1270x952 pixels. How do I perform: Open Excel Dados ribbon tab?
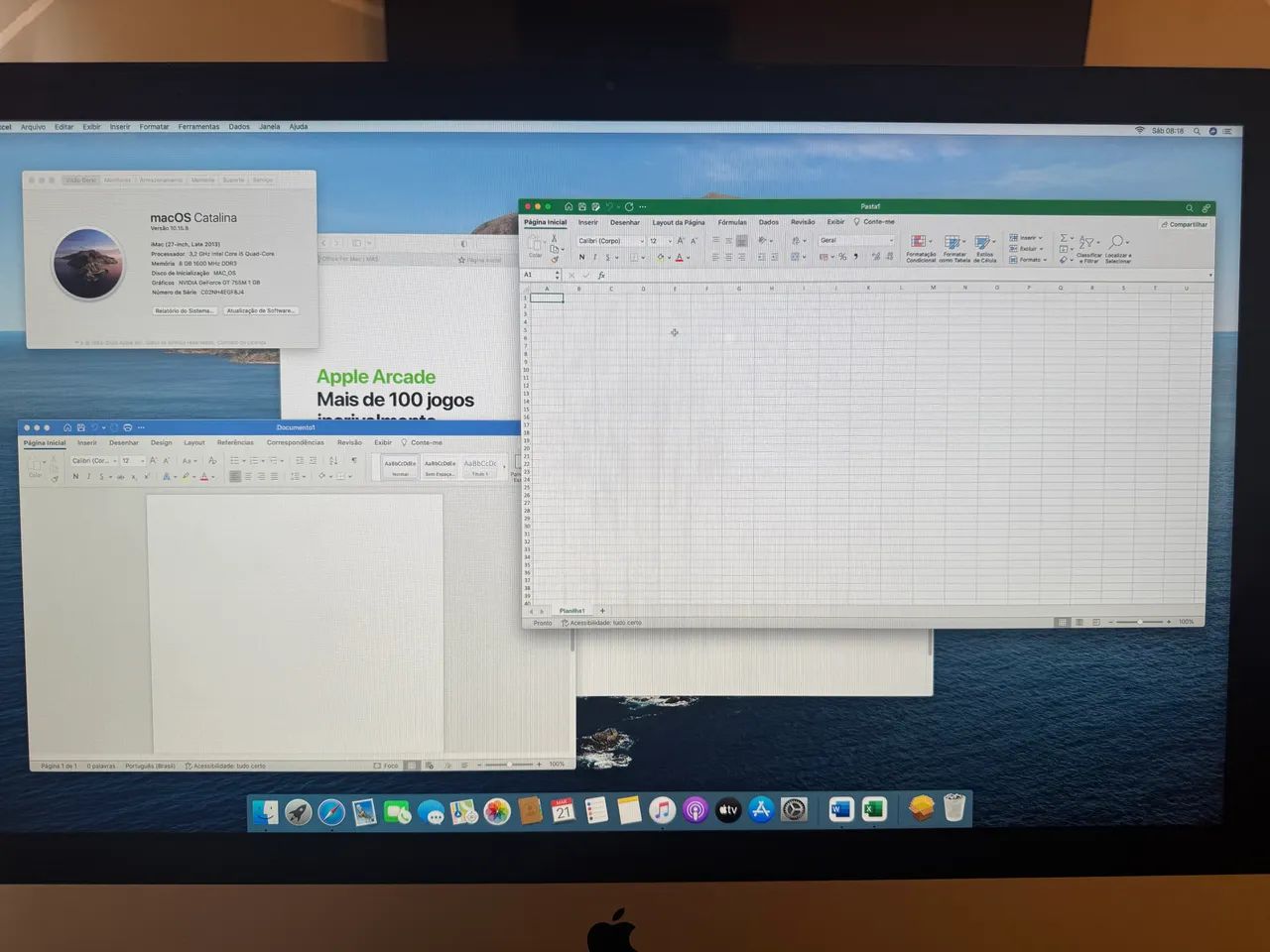click(x=769, y=222)
